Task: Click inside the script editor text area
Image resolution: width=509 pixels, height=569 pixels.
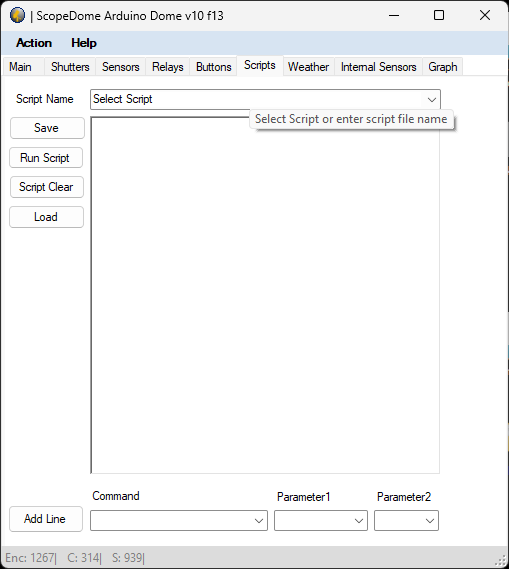Action: [x=265, y=295]
